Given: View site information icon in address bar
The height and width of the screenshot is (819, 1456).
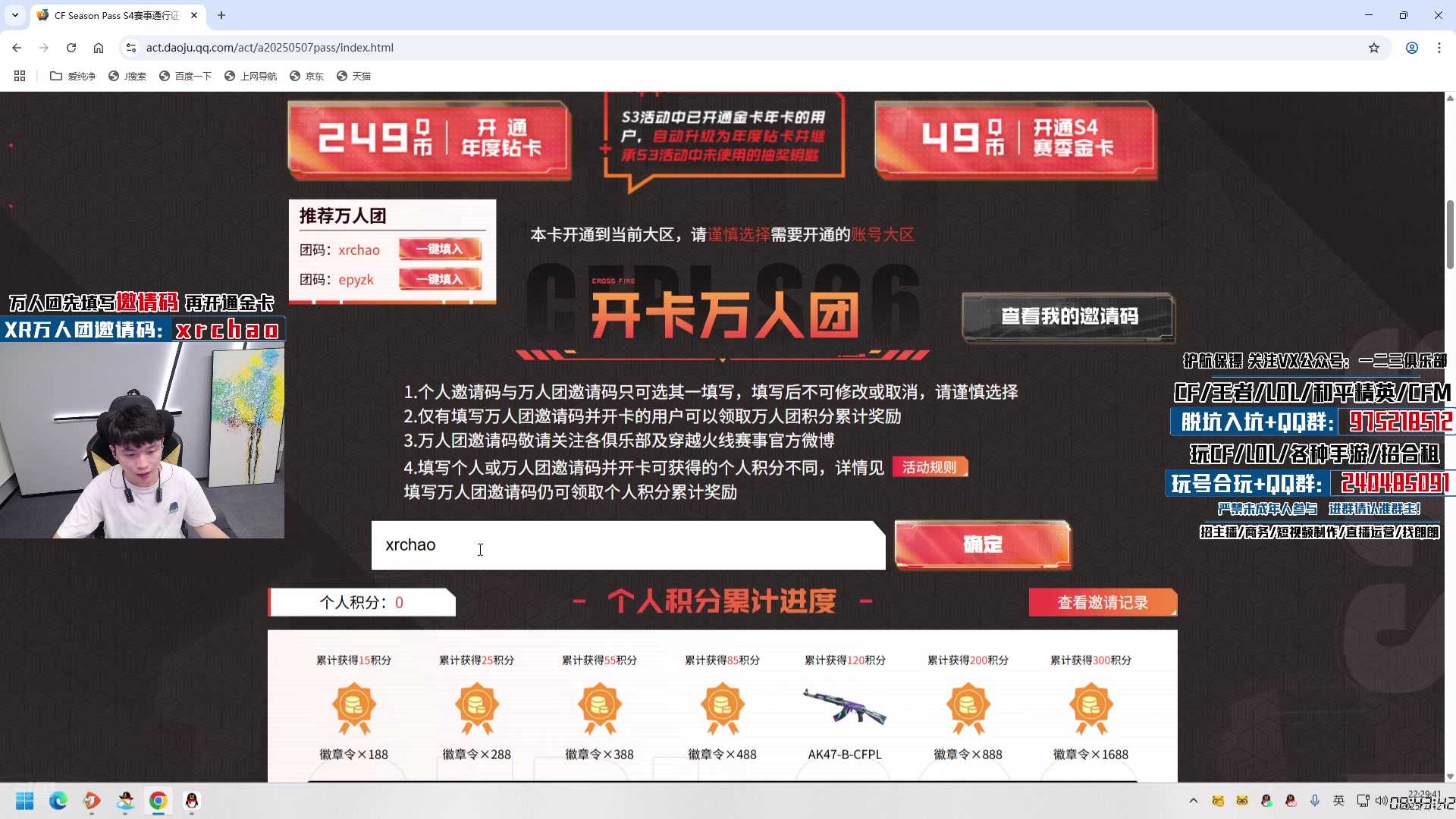Looking at the screenshot, I should pos(131,48).
